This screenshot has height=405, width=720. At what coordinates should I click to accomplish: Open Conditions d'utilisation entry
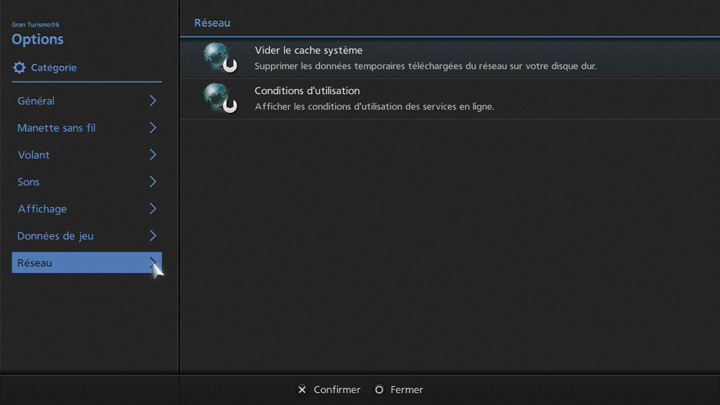tap(307, 91)
